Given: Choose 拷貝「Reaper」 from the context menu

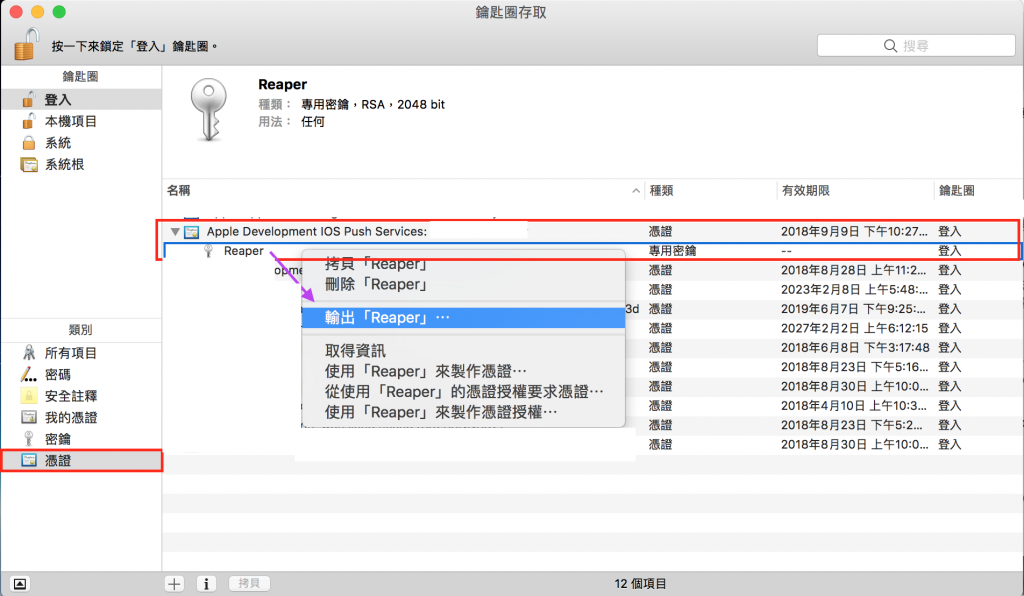Looking at the screenshot, I should 463,264.
